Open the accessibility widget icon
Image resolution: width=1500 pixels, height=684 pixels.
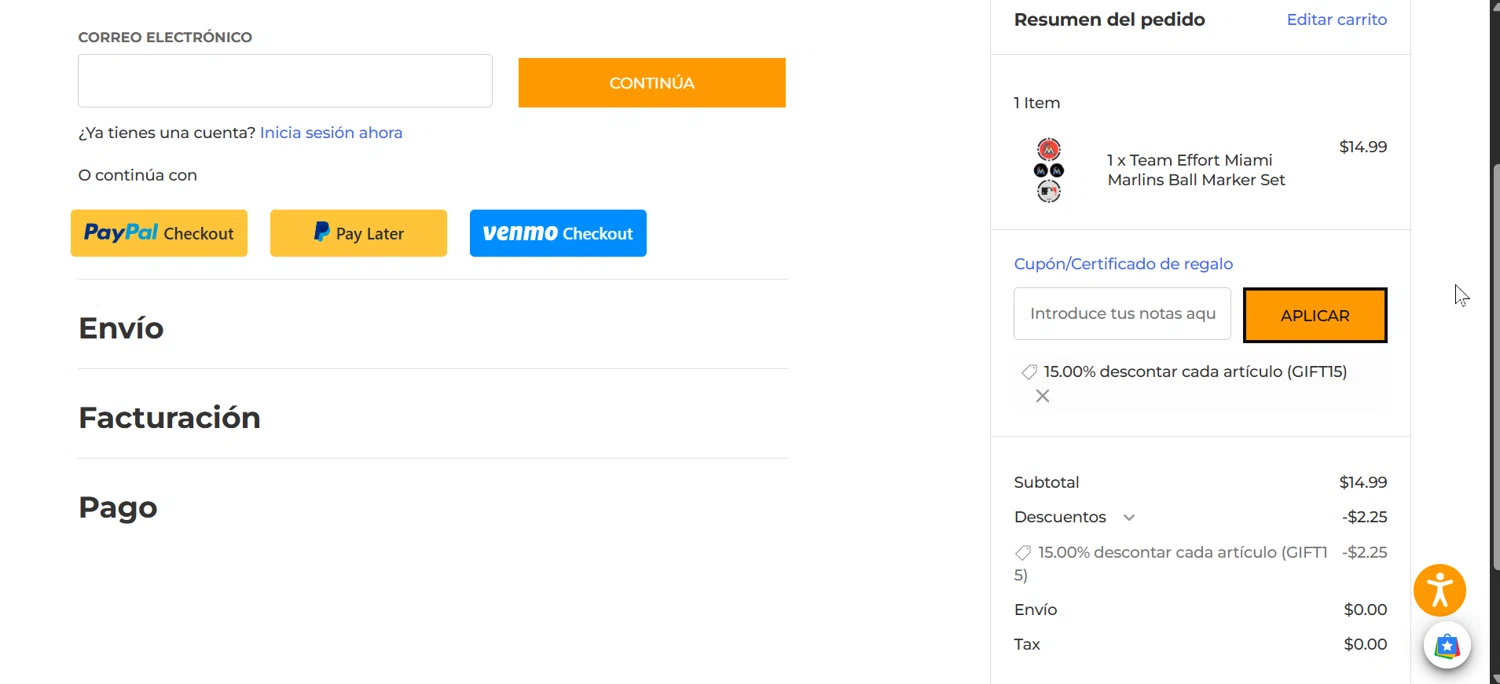1439,590
